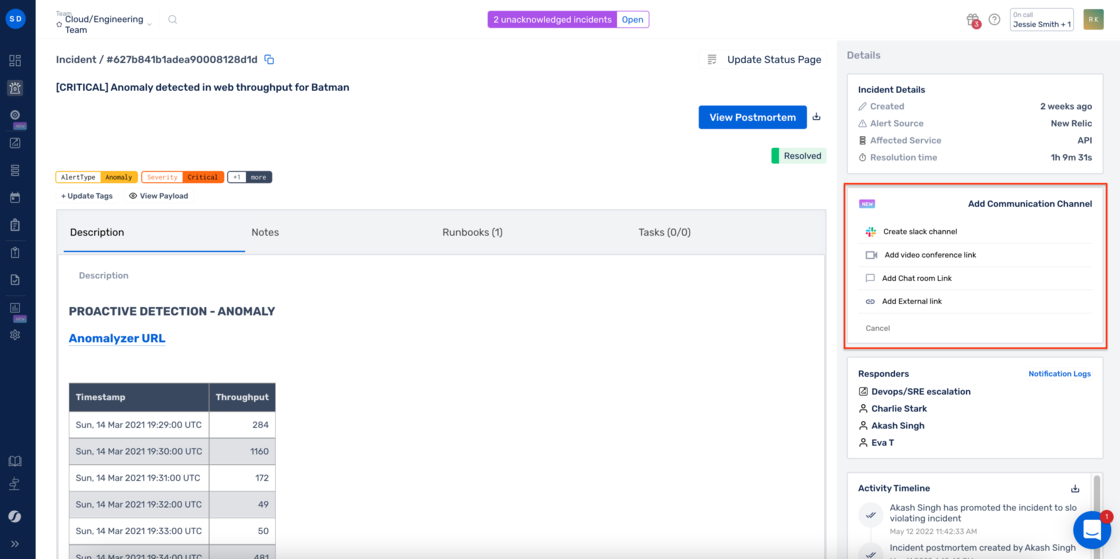Click Devops/SRE escalation responder
Image resolution: width=1120 pixels, height=559 pixels.
pyautogui.click(x=921, y=391)
